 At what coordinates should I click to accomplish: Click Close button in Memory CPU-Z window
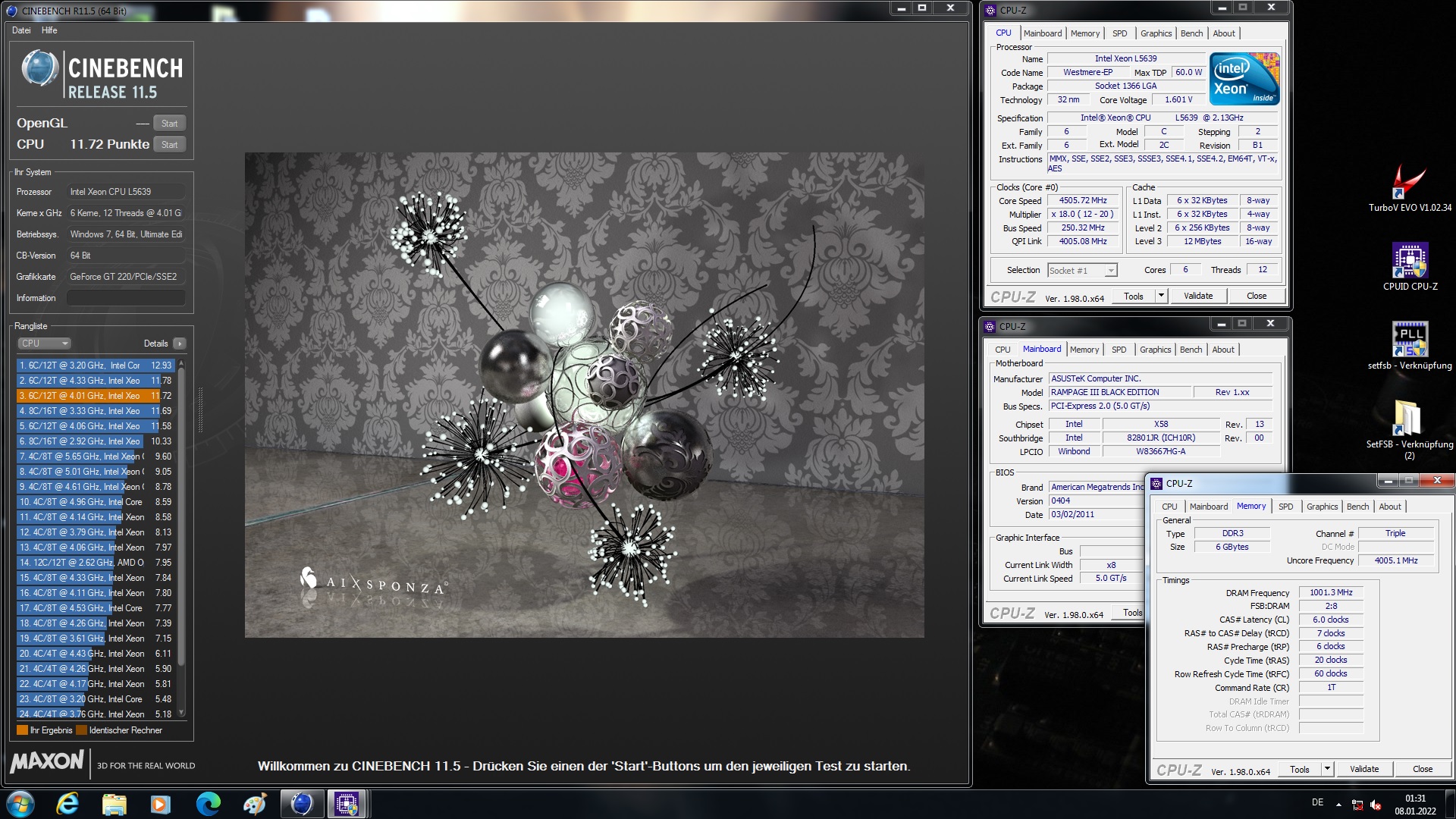1423,769
